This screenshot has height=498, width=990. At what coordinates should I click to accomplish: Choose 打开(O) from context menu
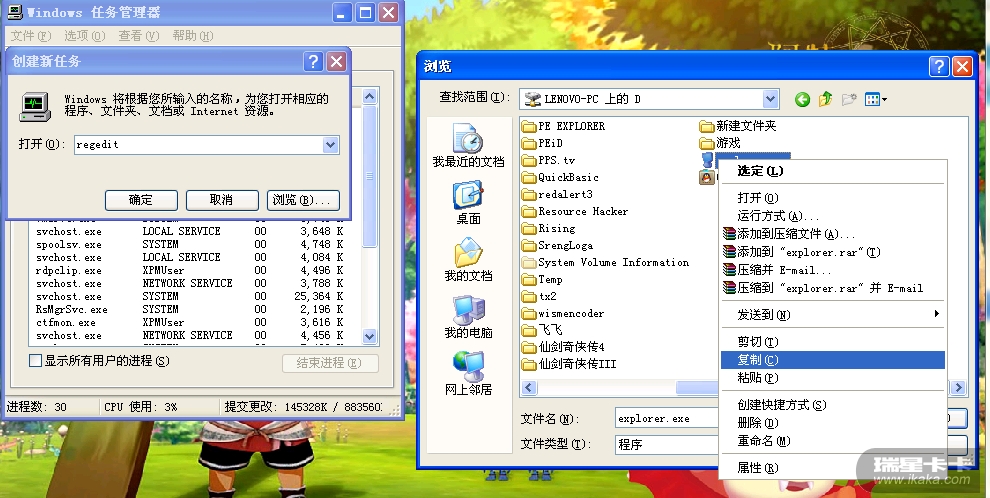tap(832, 198)
